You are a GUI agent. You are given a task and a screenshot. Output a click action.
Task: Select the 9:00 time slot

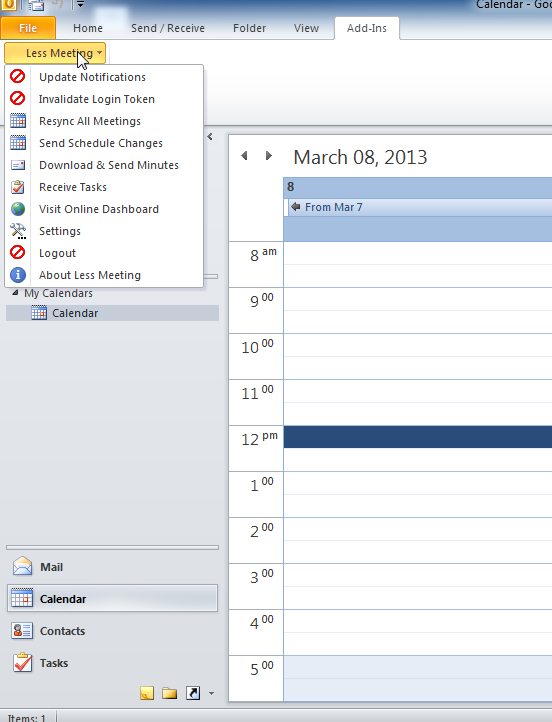[418, 299]
